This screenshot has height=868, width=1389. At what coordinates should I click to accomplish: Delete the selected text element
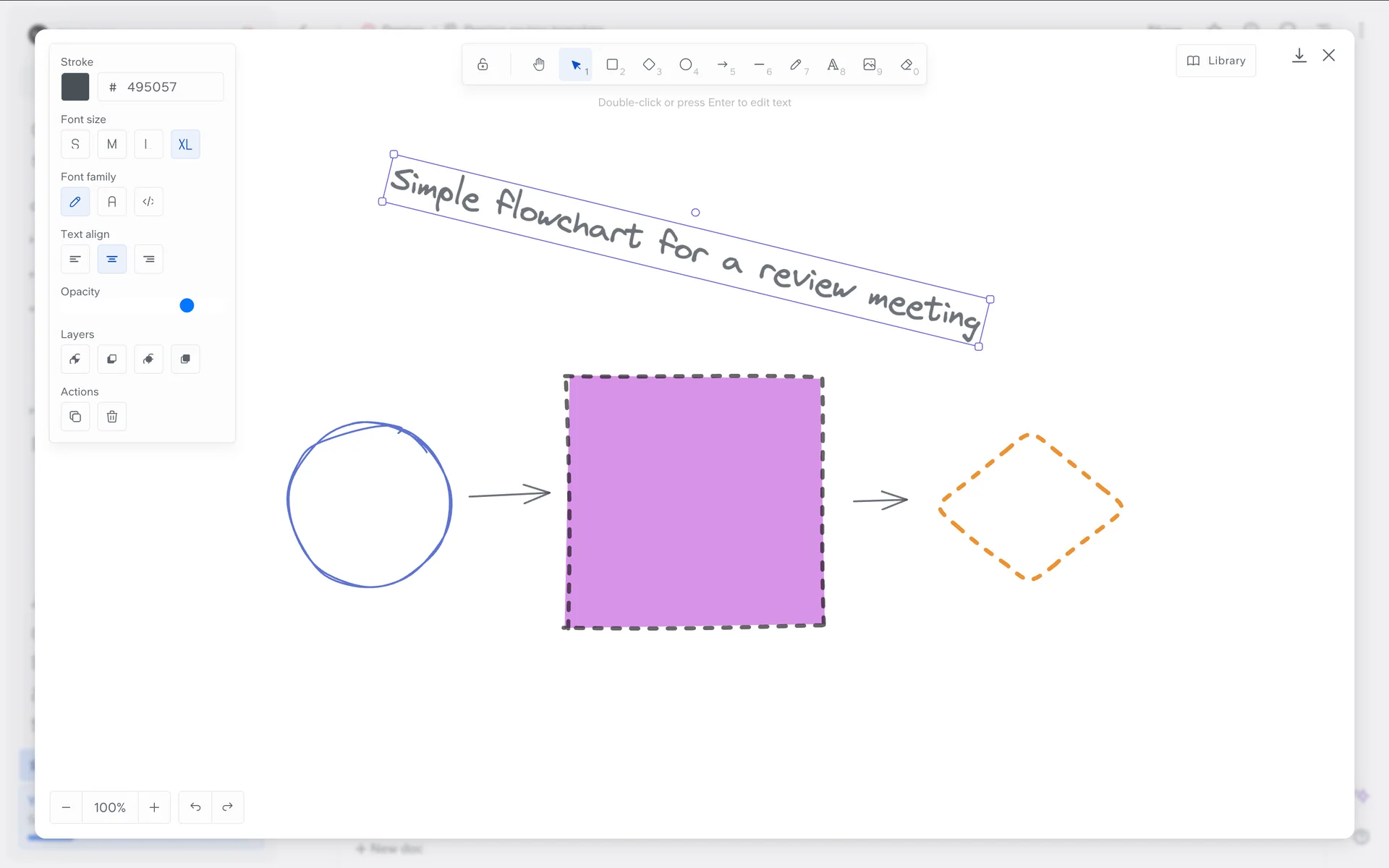tap(112, 417)
